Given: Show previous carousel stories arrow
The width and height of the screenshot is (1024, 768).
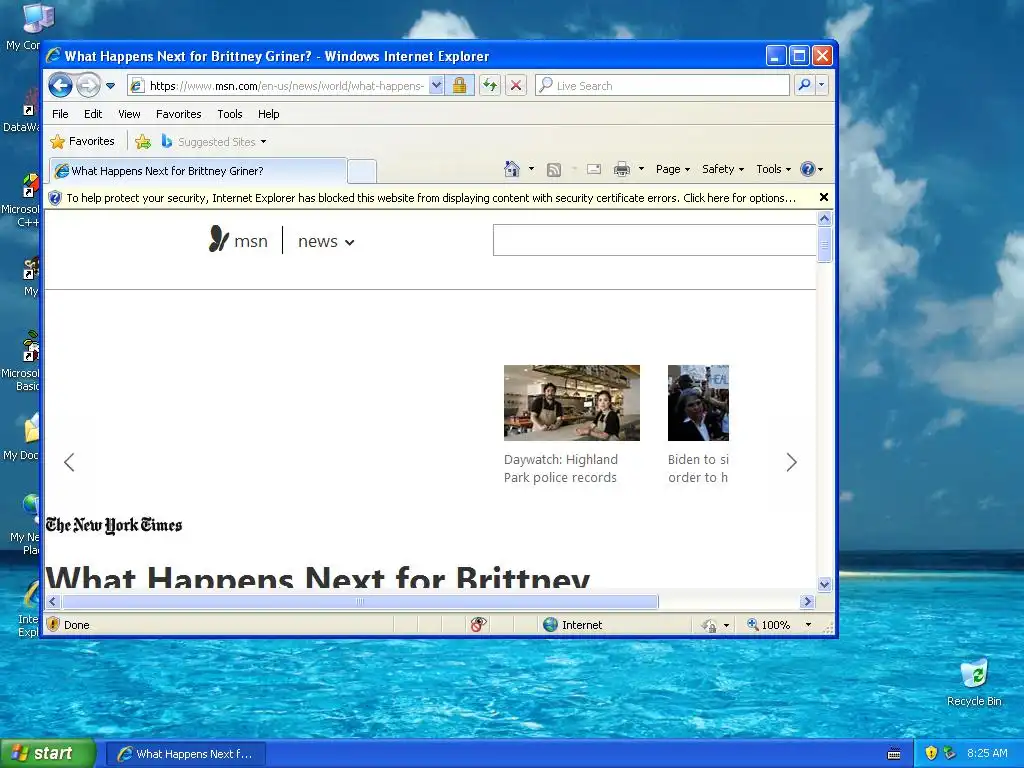Looking at the screenshot, I should [x=69, y=462].
